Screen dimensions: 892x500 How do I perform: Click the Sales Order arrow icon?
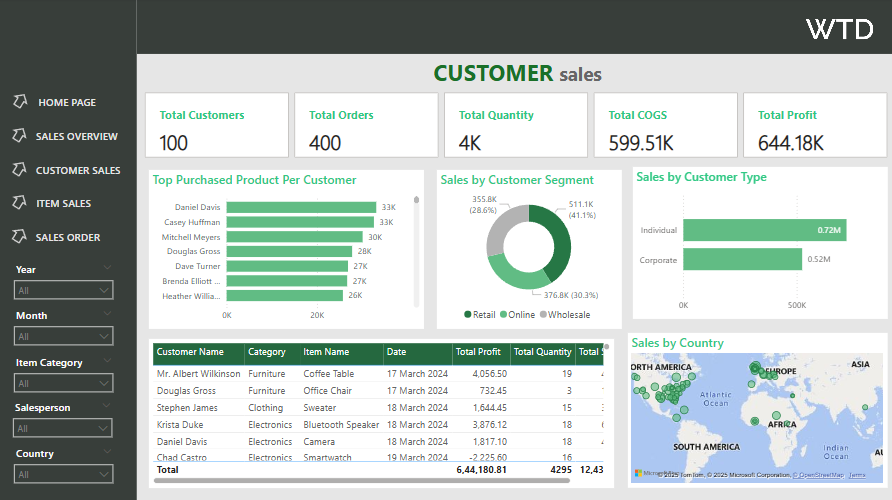(x=19, y=237)
